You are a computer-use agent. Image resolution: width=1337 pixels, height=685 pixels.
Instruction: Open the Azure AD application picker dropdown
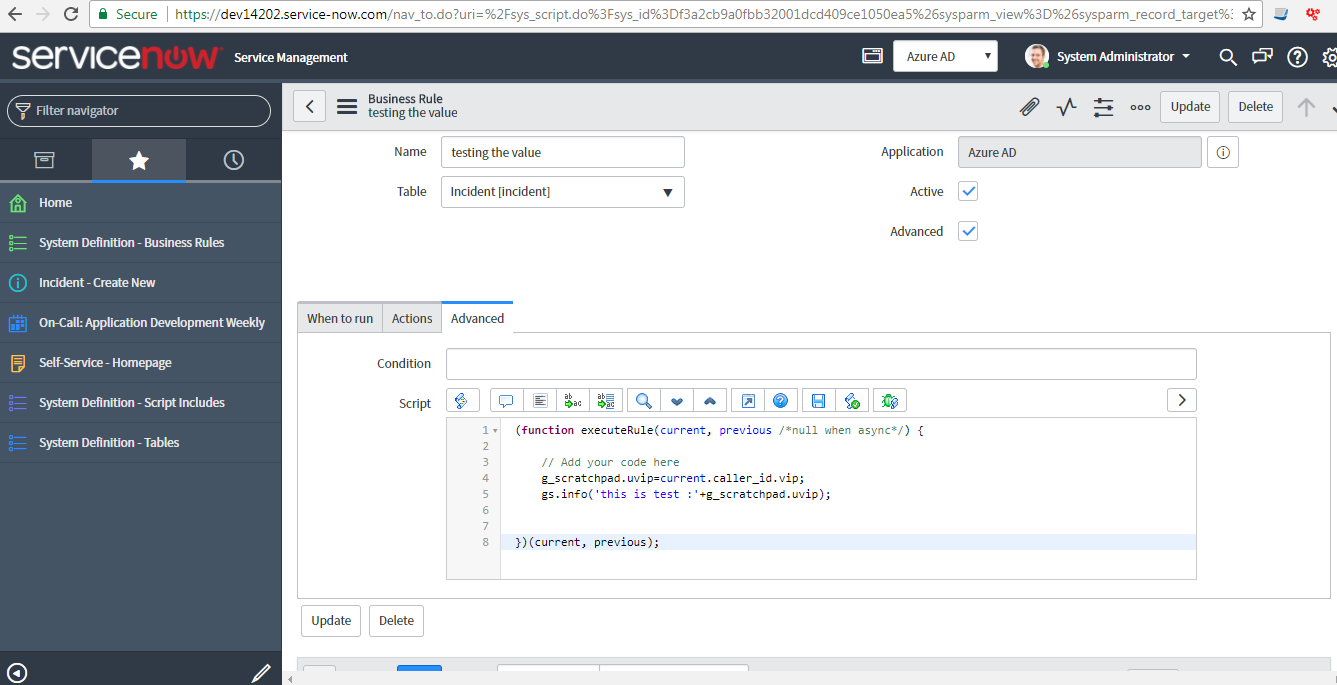point(945,57)
